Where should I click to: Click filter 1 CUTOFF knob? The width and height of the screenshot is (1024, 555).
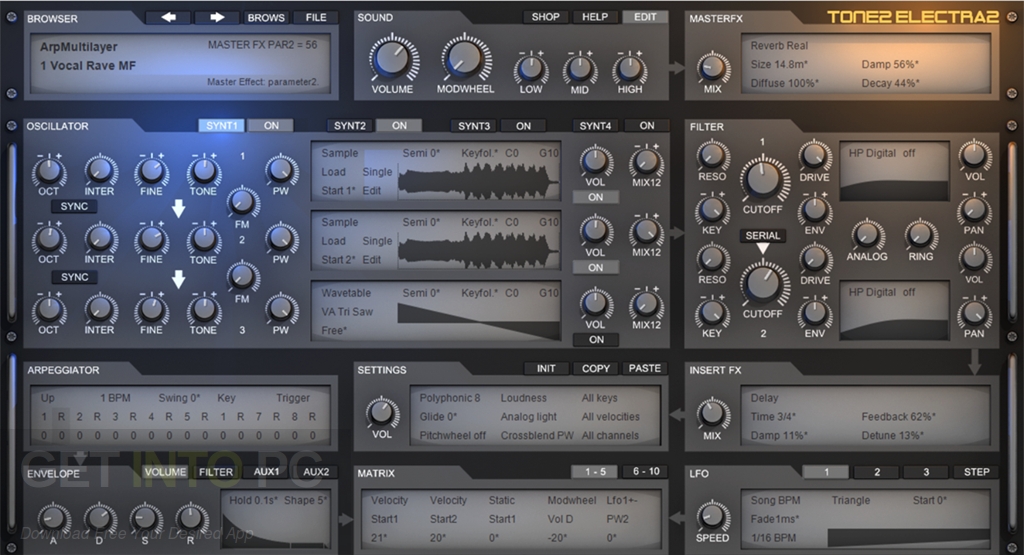click(763, 179)
